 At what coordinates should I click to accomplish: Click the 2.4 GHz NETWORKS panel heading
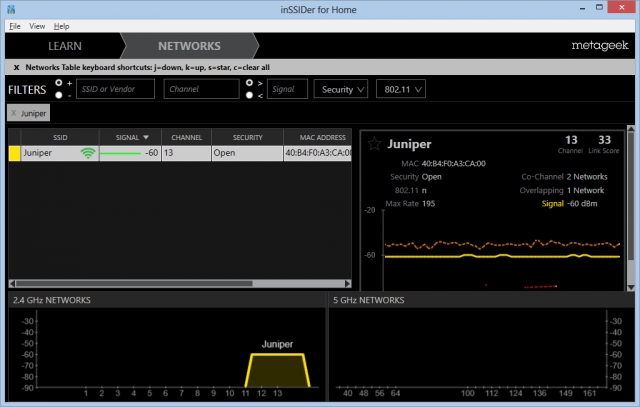51,300
